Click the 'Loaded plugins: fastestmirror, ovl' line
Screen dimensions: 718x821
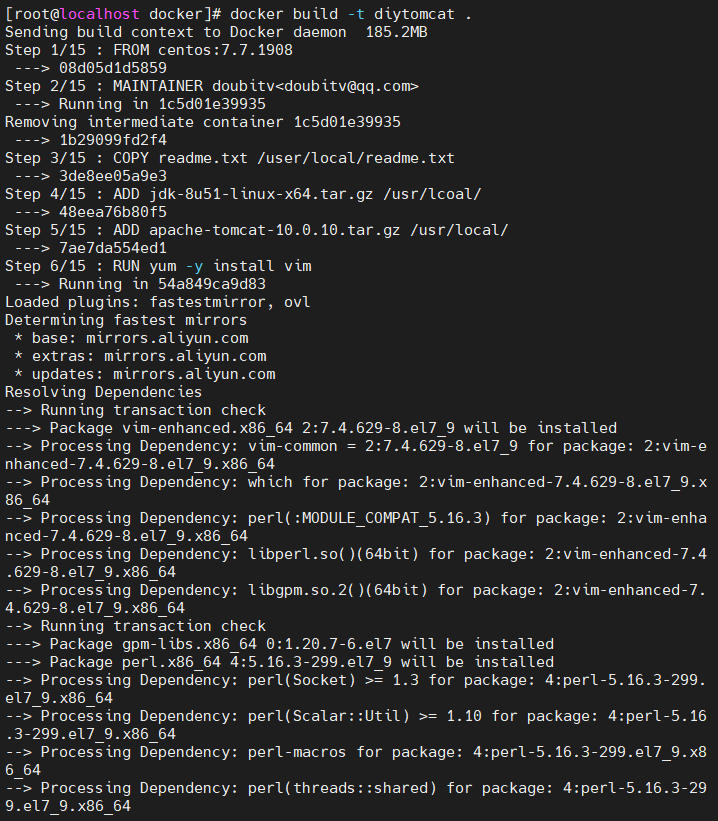pos(158,302)
